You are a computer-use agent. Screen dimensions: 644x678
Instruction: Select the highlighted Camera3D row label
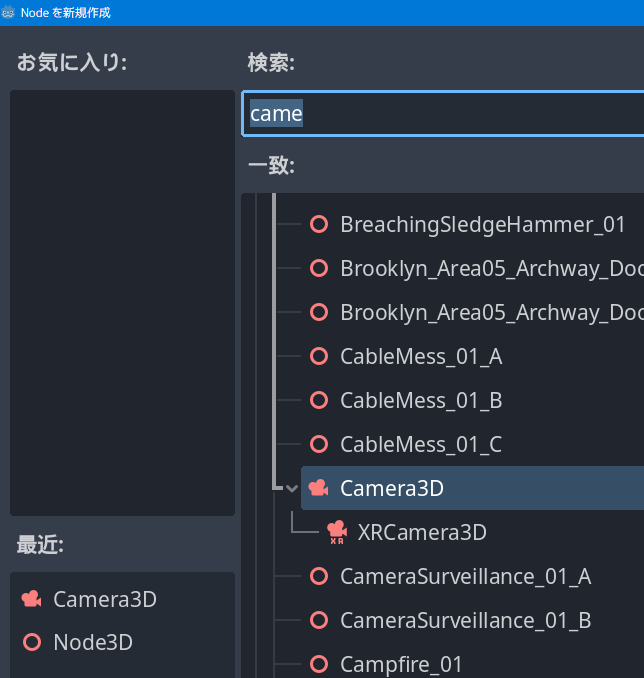coord(391,488)
